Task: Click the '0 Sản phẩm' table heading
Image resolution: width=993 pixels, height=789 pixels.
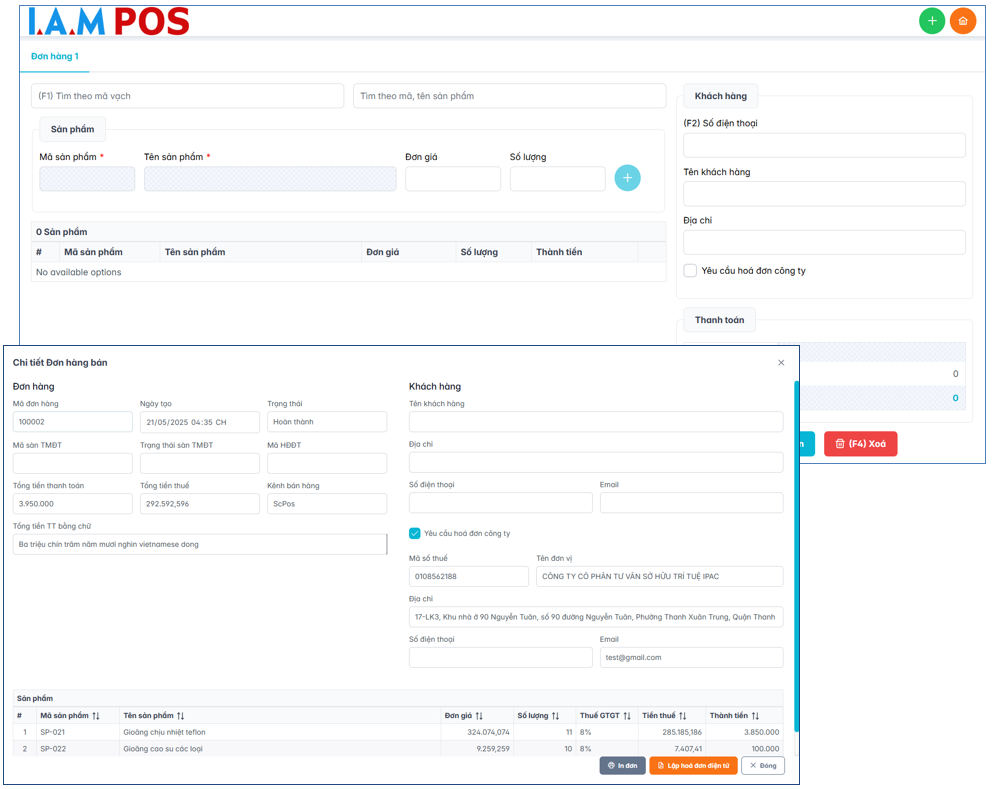Action: [61, 232]
